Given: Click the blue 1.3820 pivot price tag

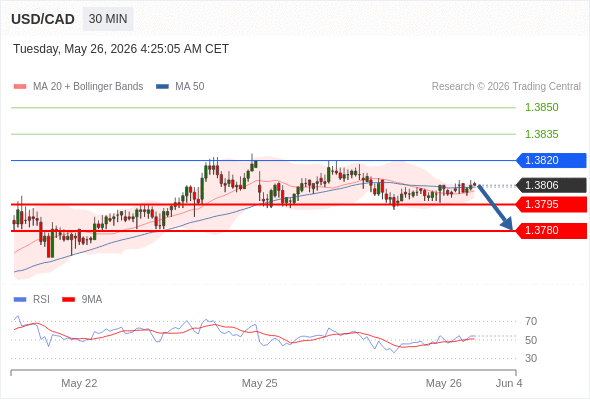Looking at the screenshot, I should tap(551, 160).
